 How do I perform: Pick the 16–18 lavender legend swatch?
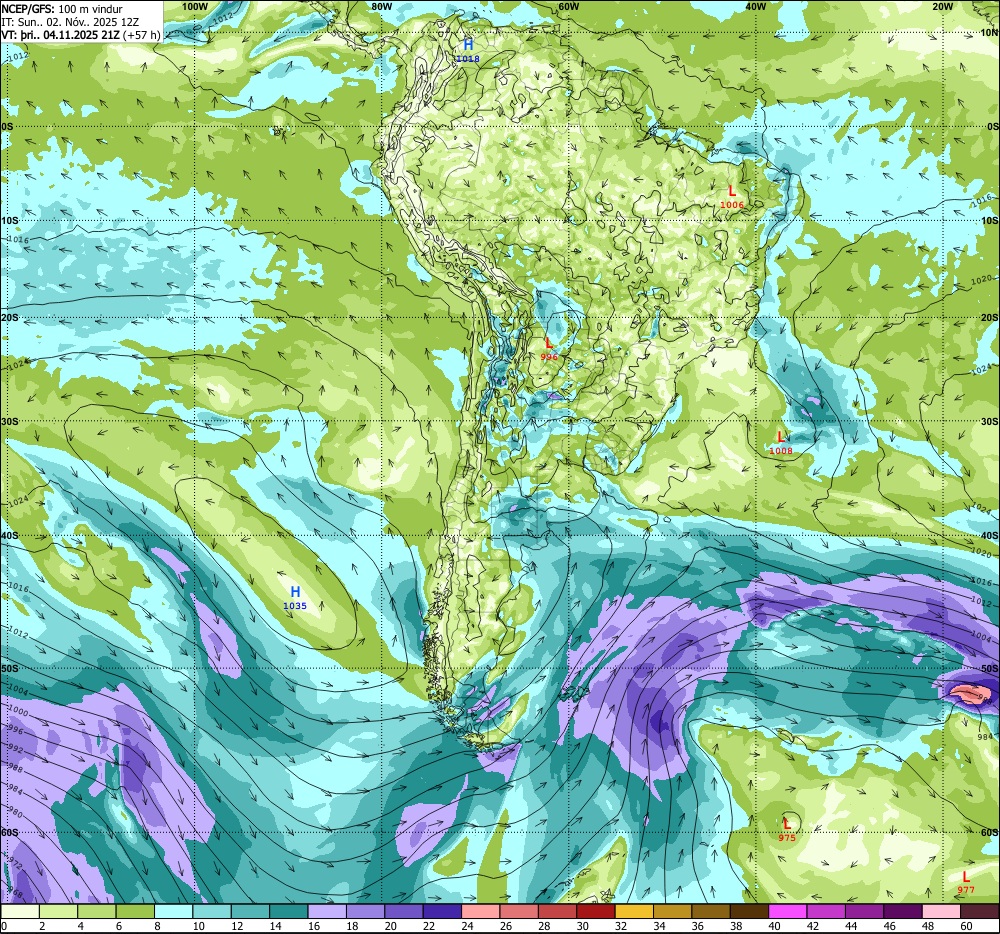point(327,911)
